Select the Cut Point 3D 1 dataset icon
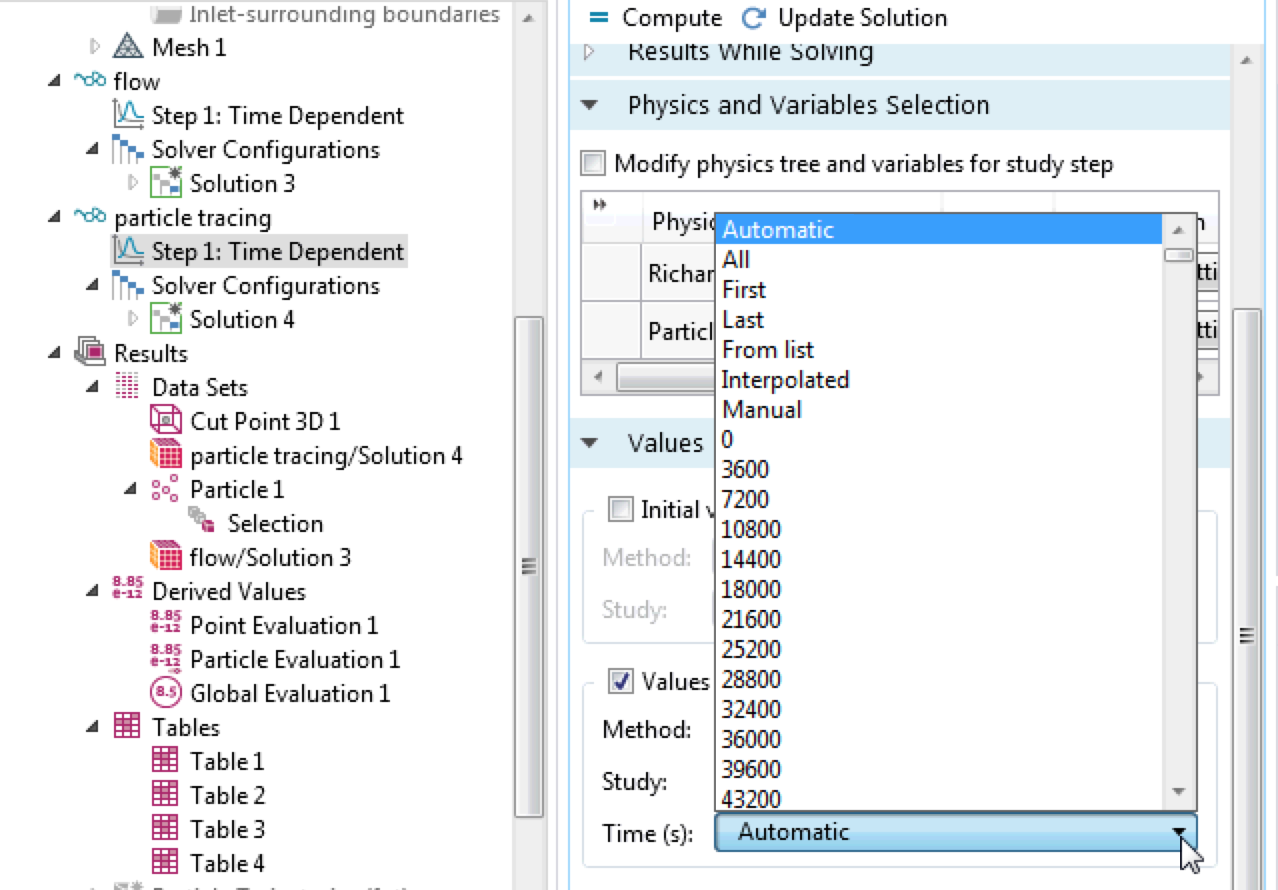The image size is (1278, 890). click(165, 421)
